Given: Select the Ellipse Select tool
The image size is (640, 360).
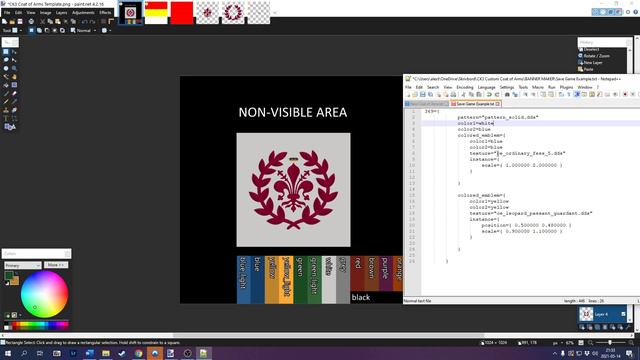Looking at the screenshot, I should coord(6,68).
